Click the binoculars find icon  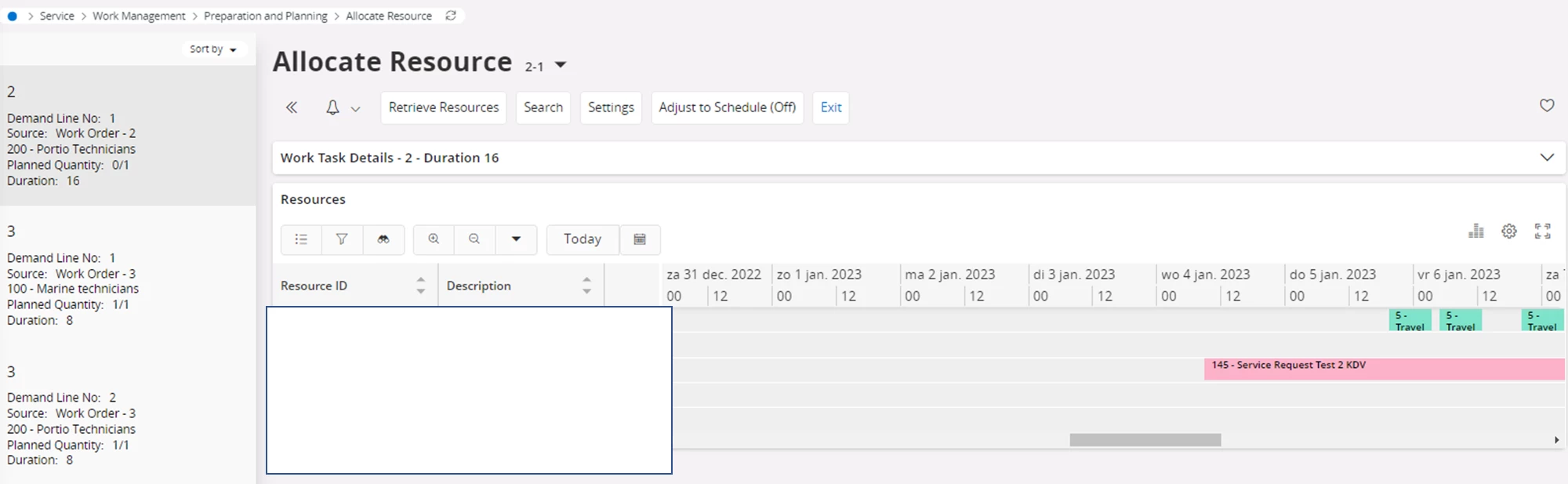(x=383, y=239)
